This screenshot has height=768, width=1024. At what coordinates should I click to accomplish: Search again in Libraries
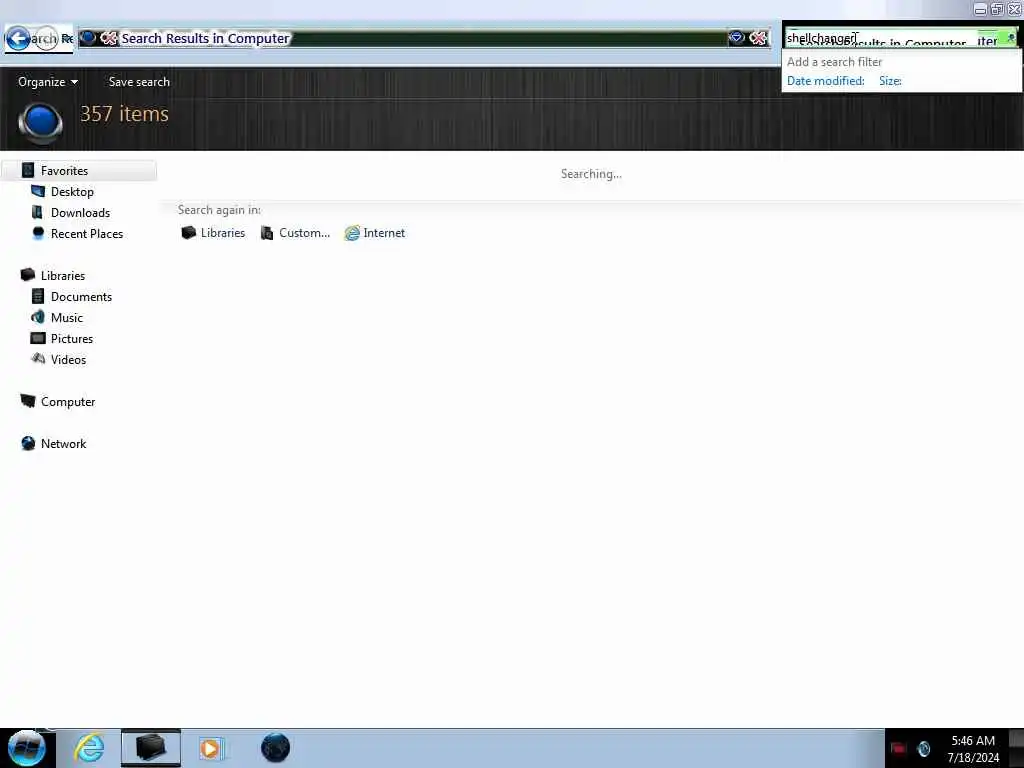(213, 233)
